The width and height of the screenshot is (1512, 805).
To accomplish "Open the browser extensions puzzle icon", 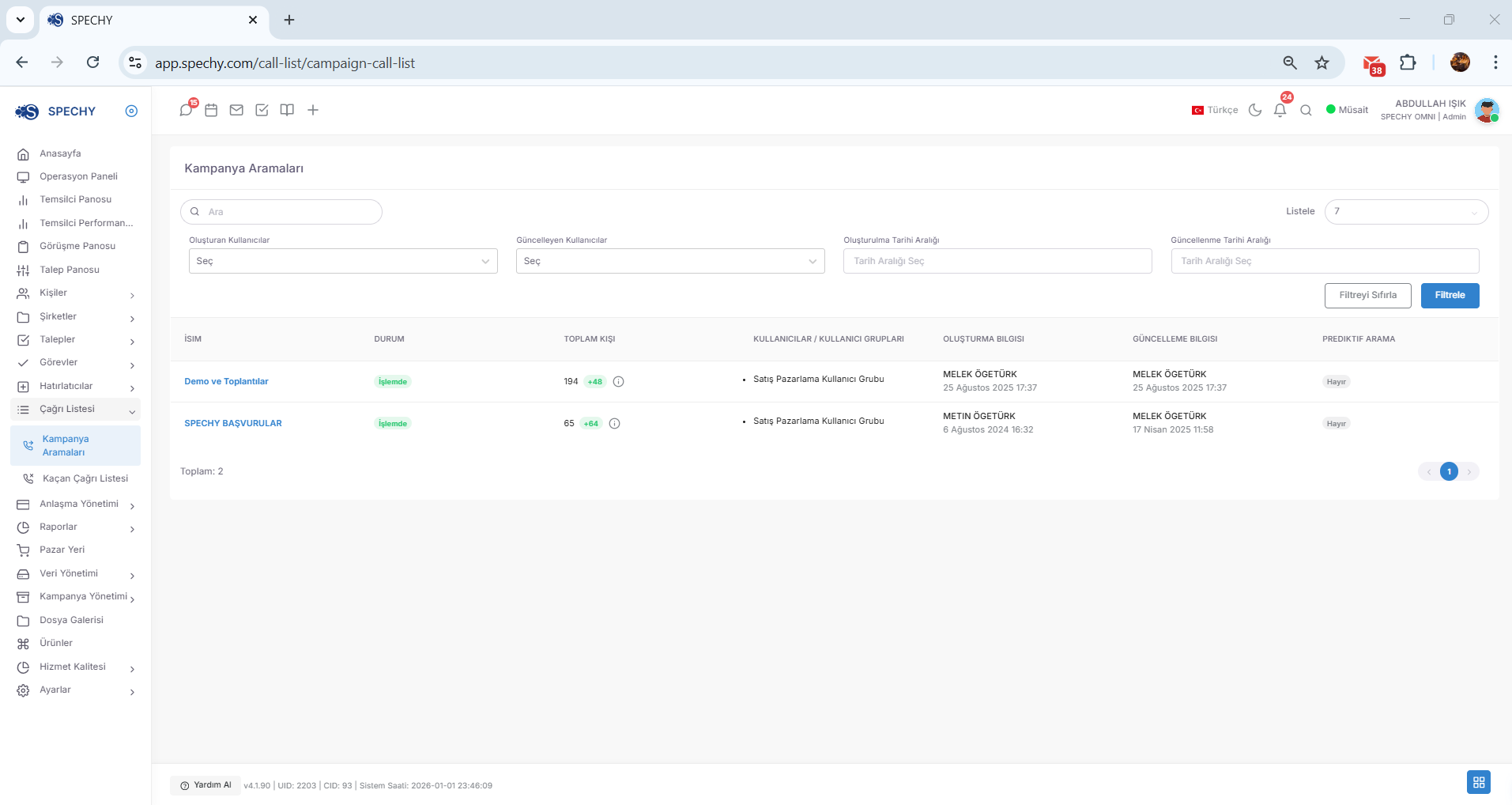I will click(1408, 62).
